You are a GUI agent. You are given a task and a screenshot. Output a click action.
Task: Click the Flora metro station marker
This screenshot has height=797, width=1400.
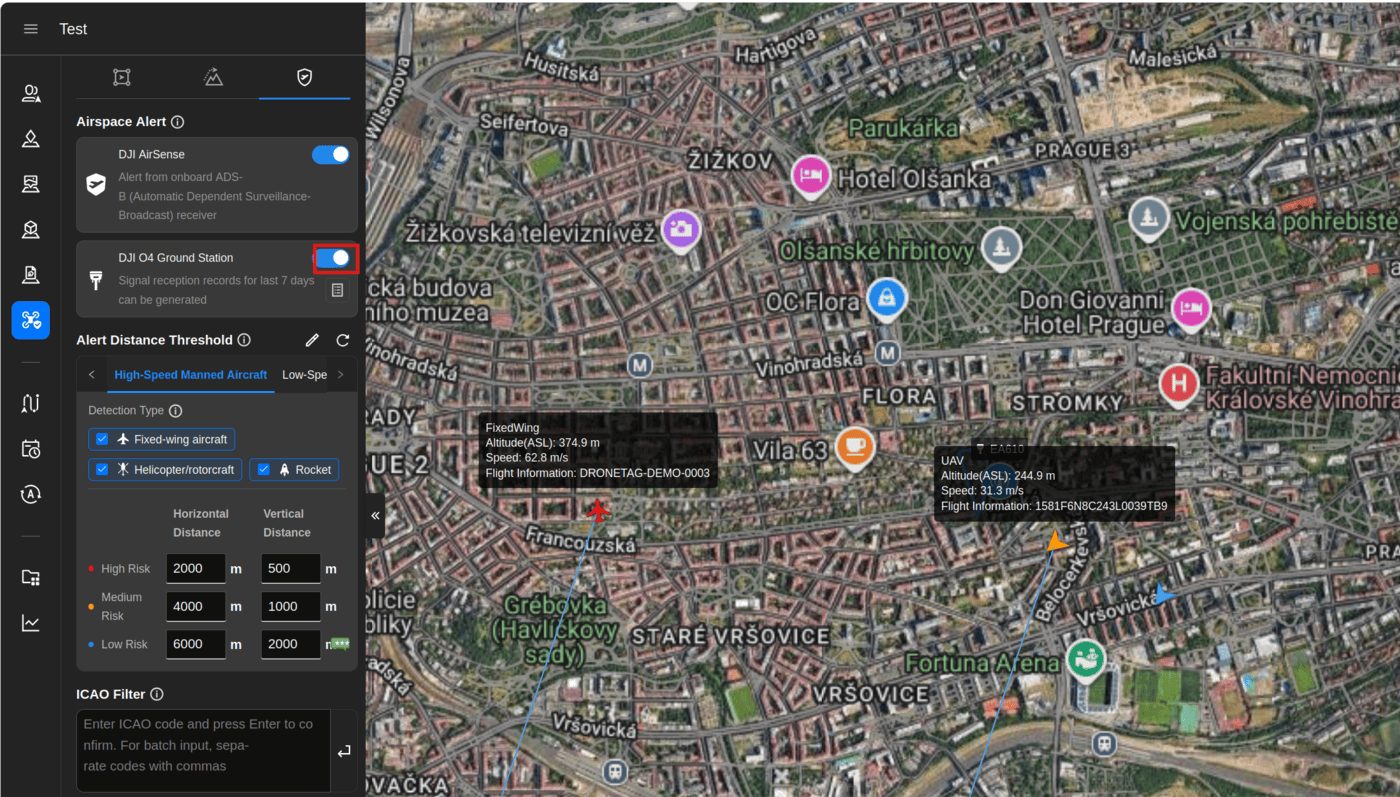(887, 352)
